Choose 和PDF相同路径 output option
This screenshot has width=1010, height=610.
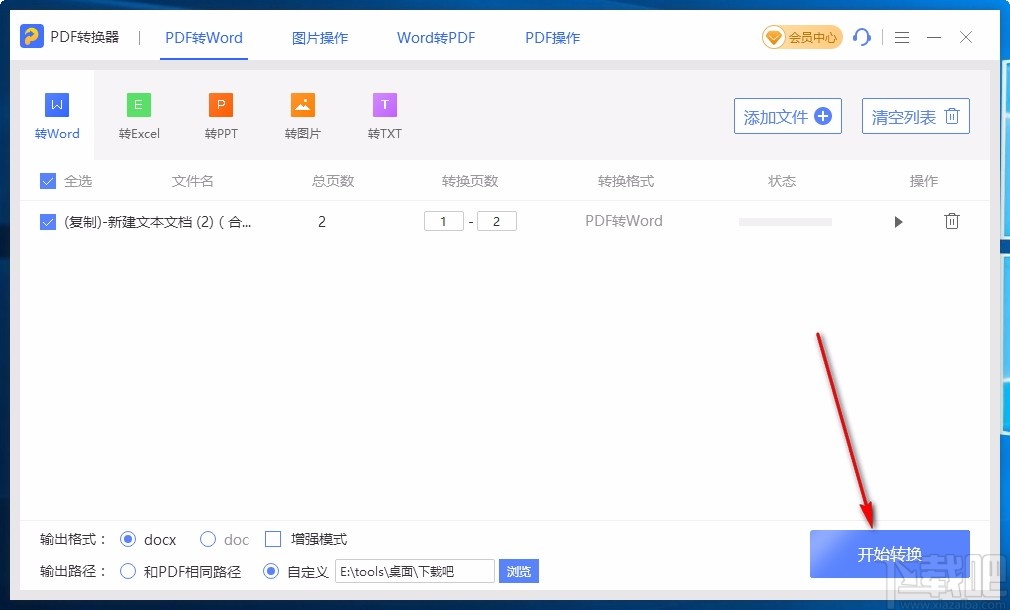click(x=127, y=571)
